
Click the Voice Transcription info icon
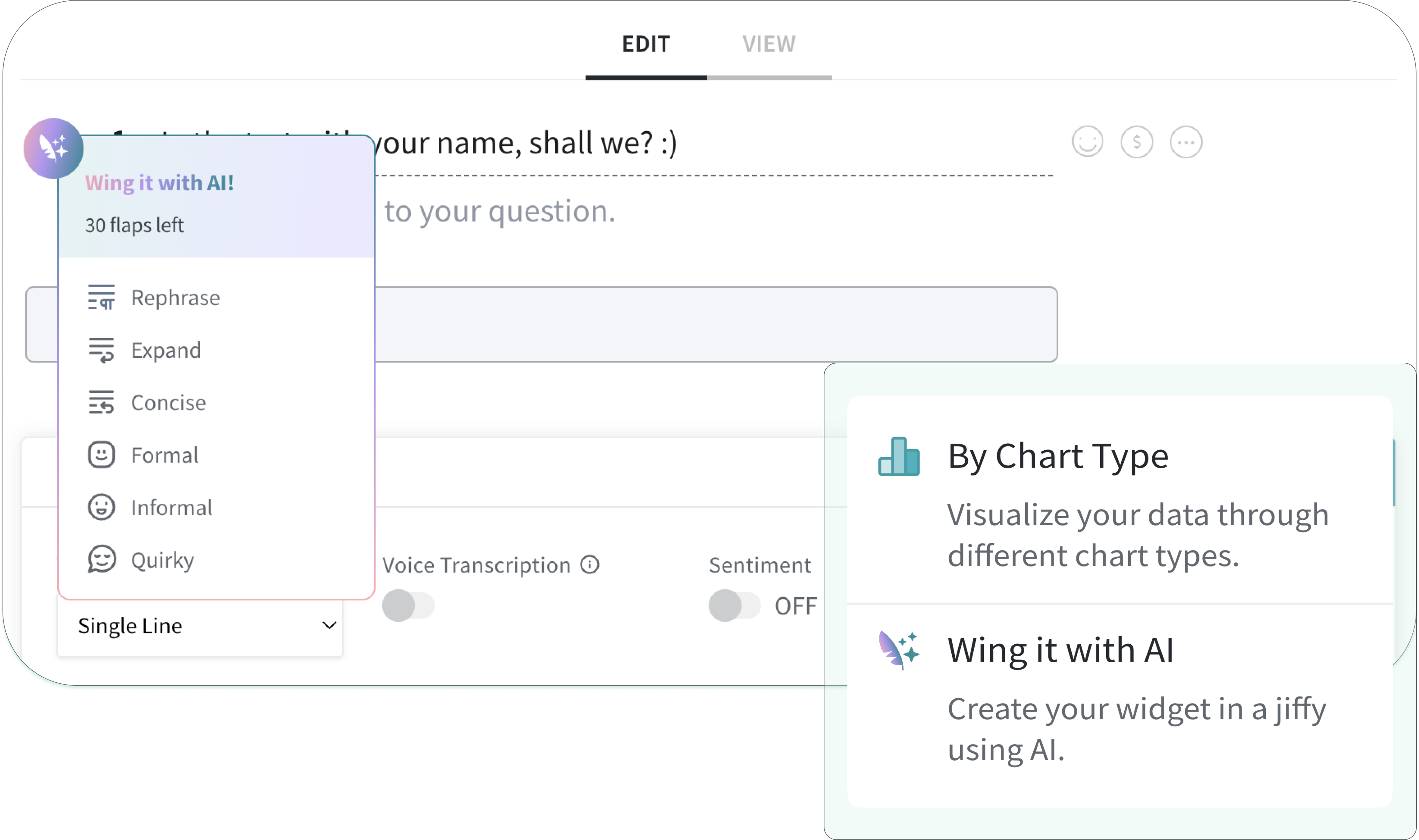(x=590, y=564)
